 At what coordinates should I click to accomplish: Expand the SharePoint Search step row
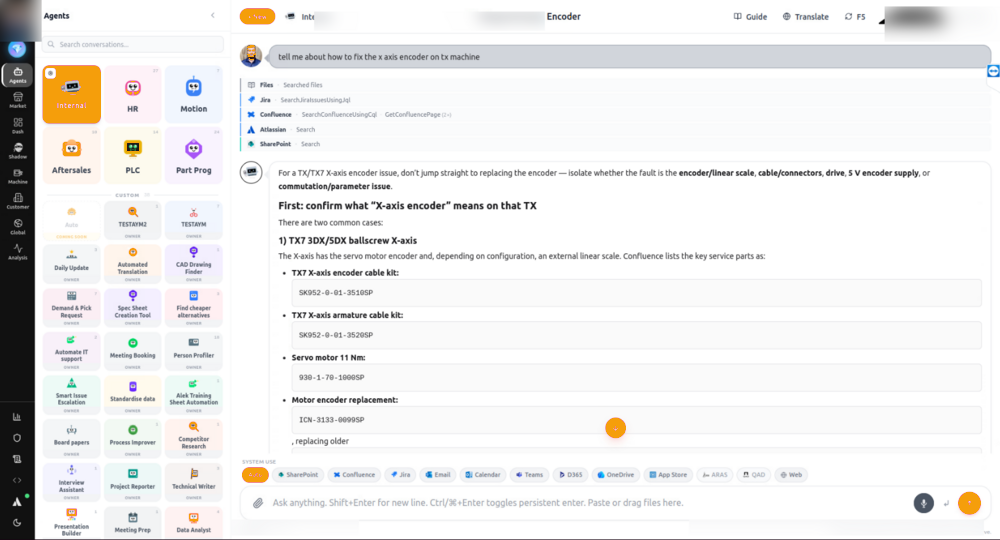click(615, 144)
